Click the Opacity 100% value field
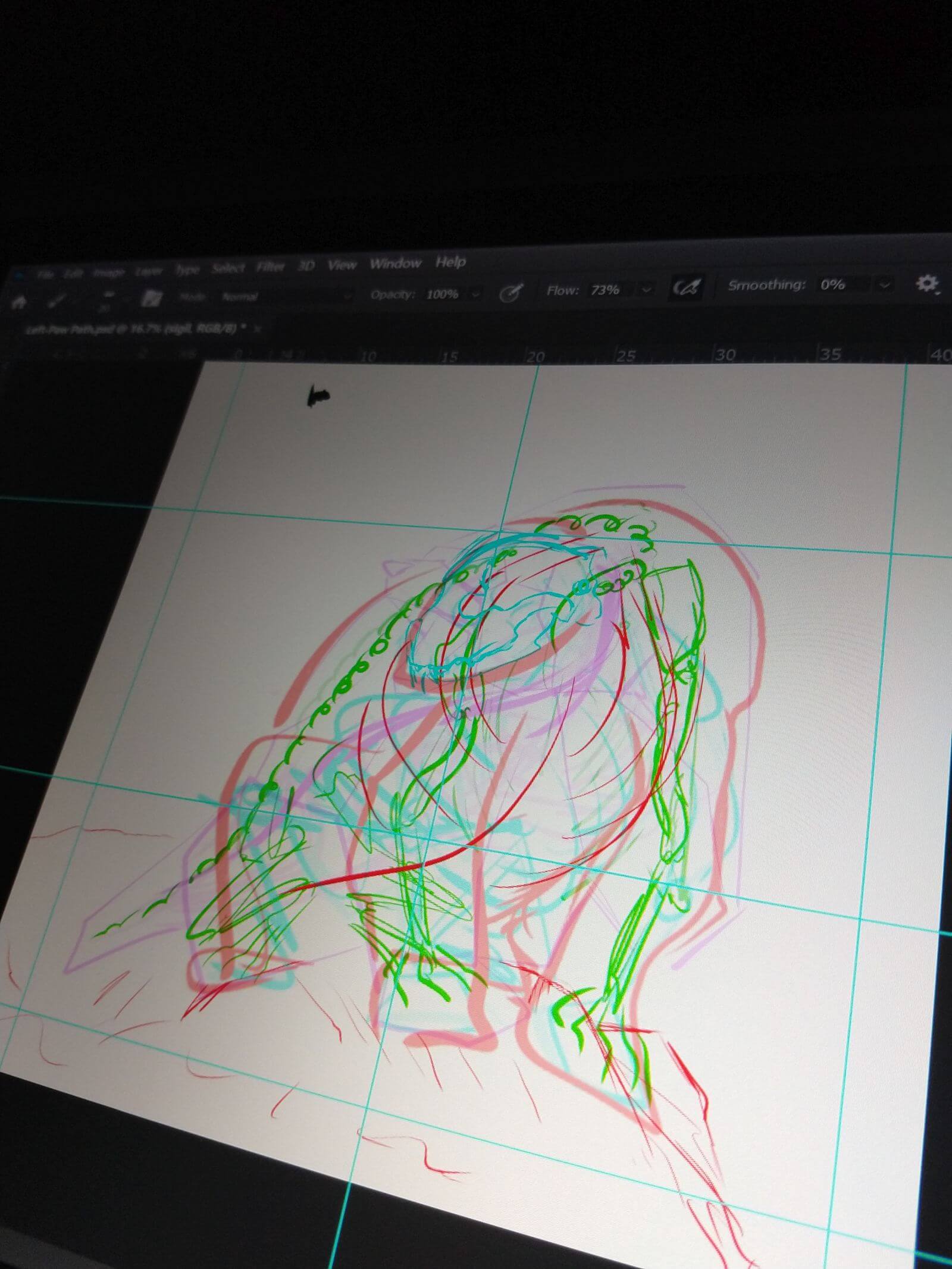Viewport: 952px width, 1269px height. pos(442,294)
